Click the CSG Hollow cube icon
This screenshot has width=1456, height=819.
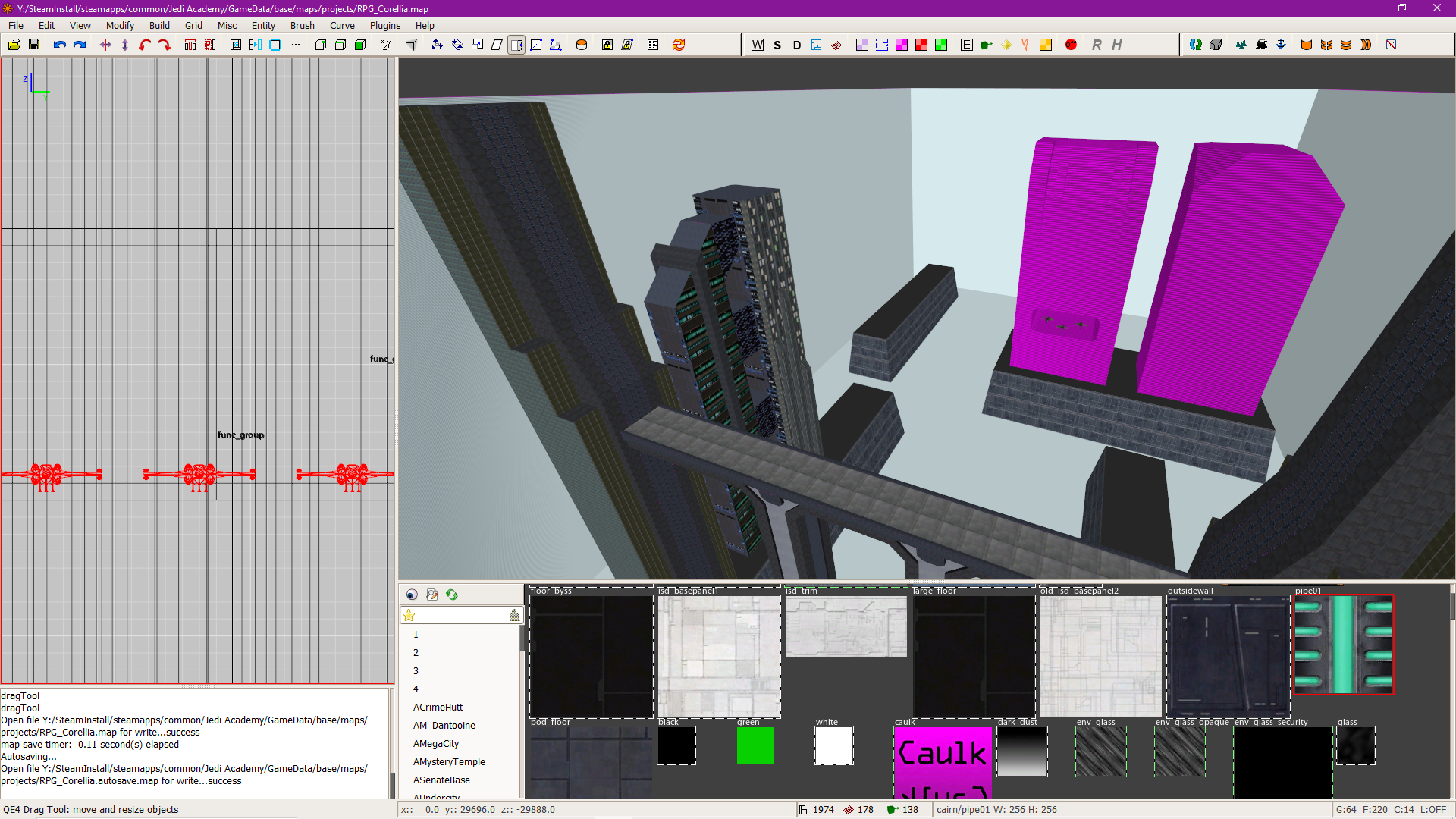pos(321,45)
